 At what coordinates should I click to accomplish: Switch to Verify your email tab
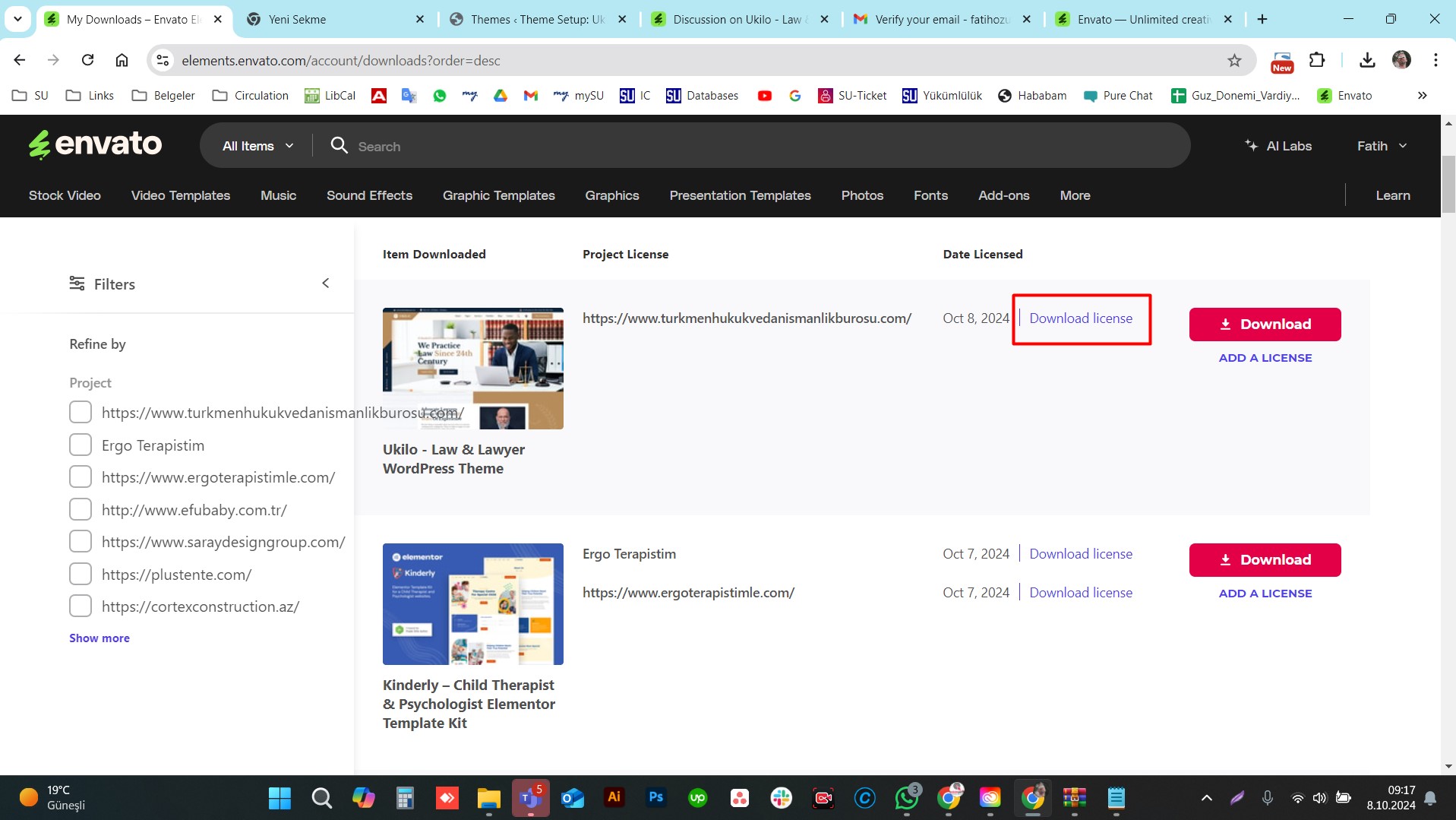943,19
